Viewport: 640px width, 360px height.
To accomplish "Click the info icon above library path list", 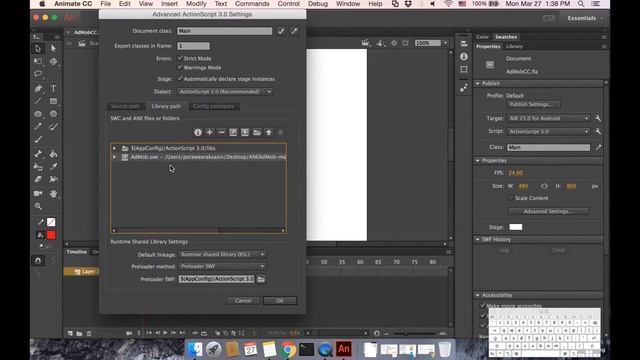I will [198, 132].
